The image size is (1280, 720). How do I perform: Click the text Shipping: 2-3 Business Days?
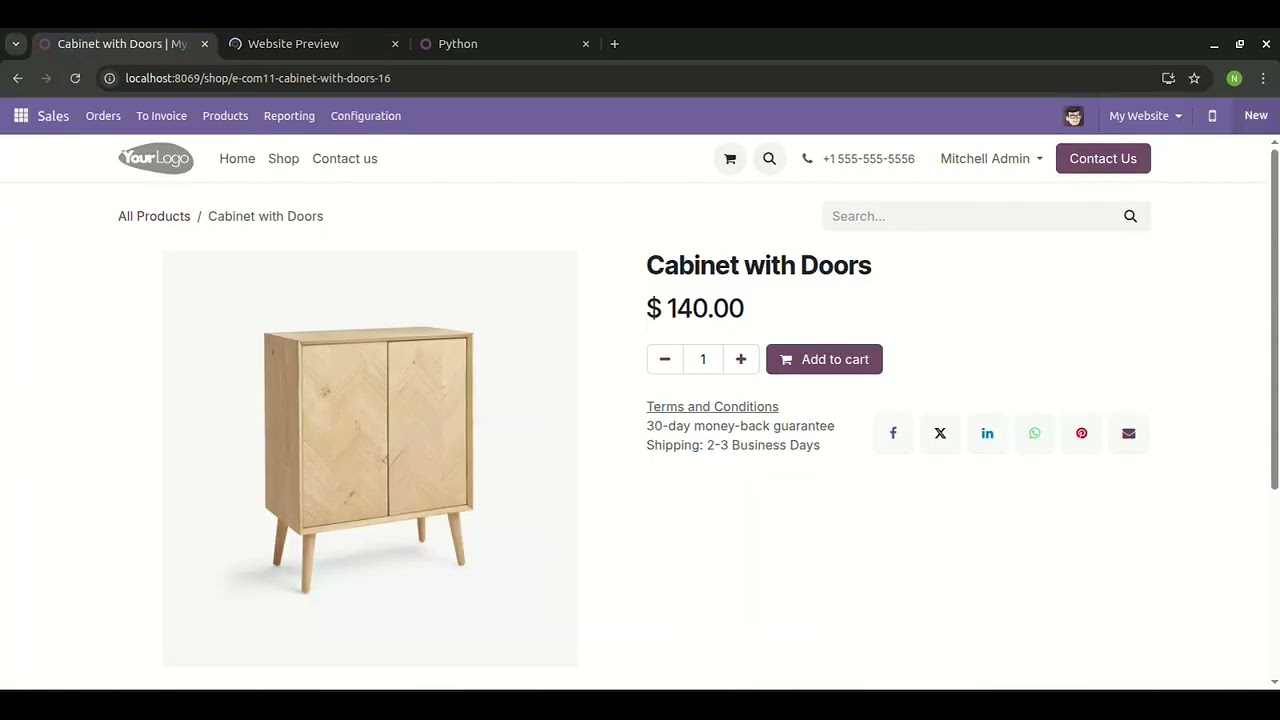coord(733,445)
